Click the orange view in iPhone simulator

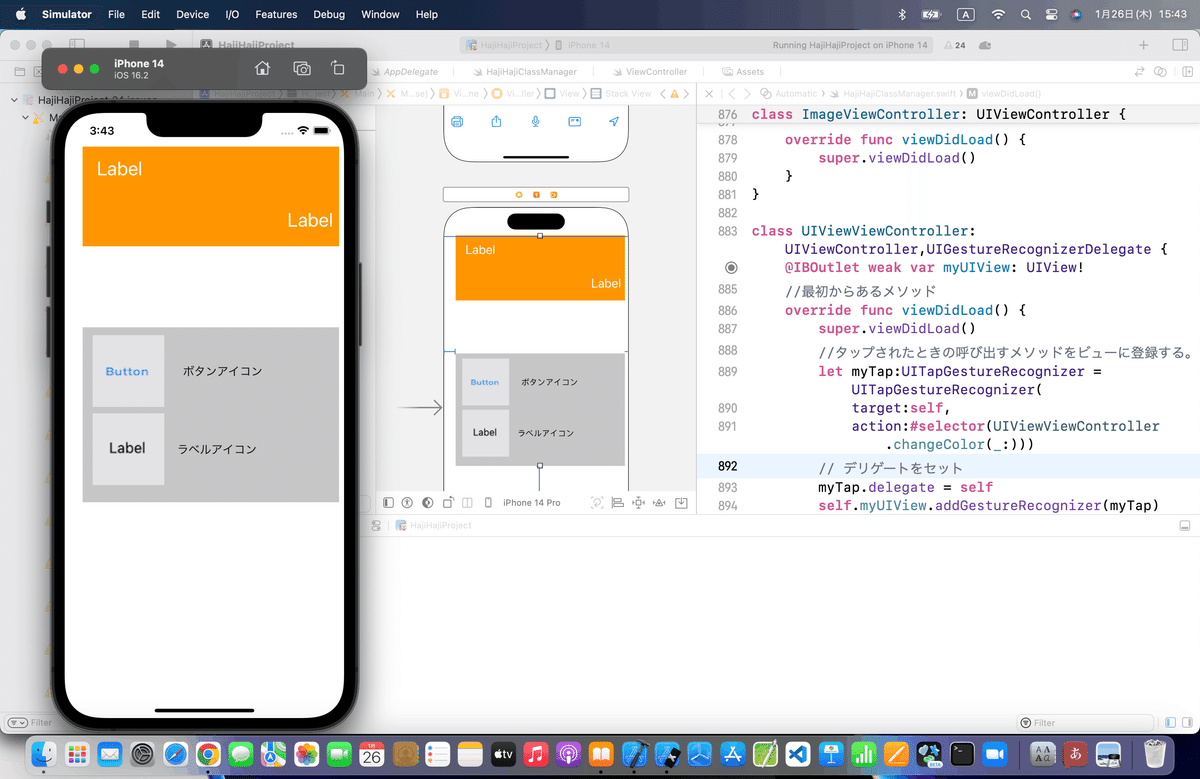(211, 196)
